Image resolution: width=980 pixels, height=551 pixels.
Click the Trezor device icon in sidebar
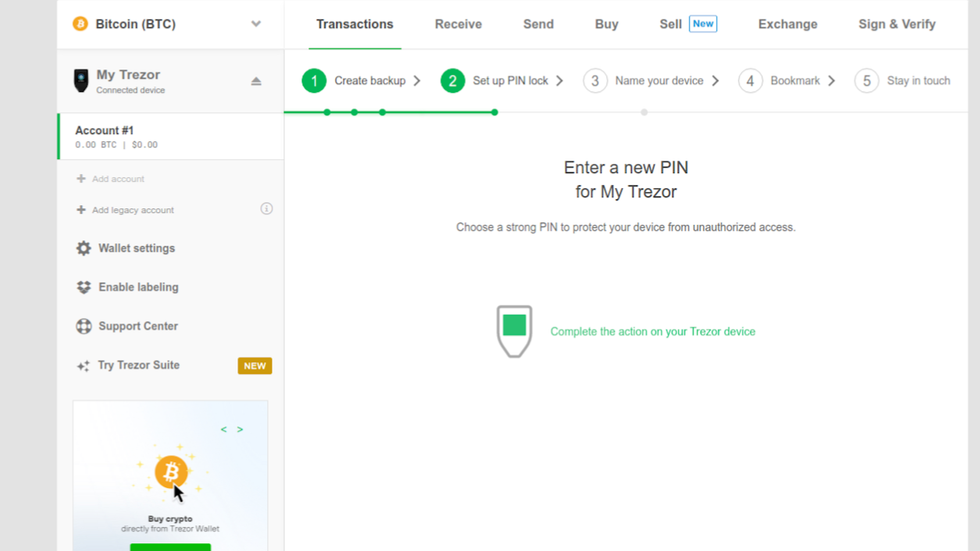(81, 81)
